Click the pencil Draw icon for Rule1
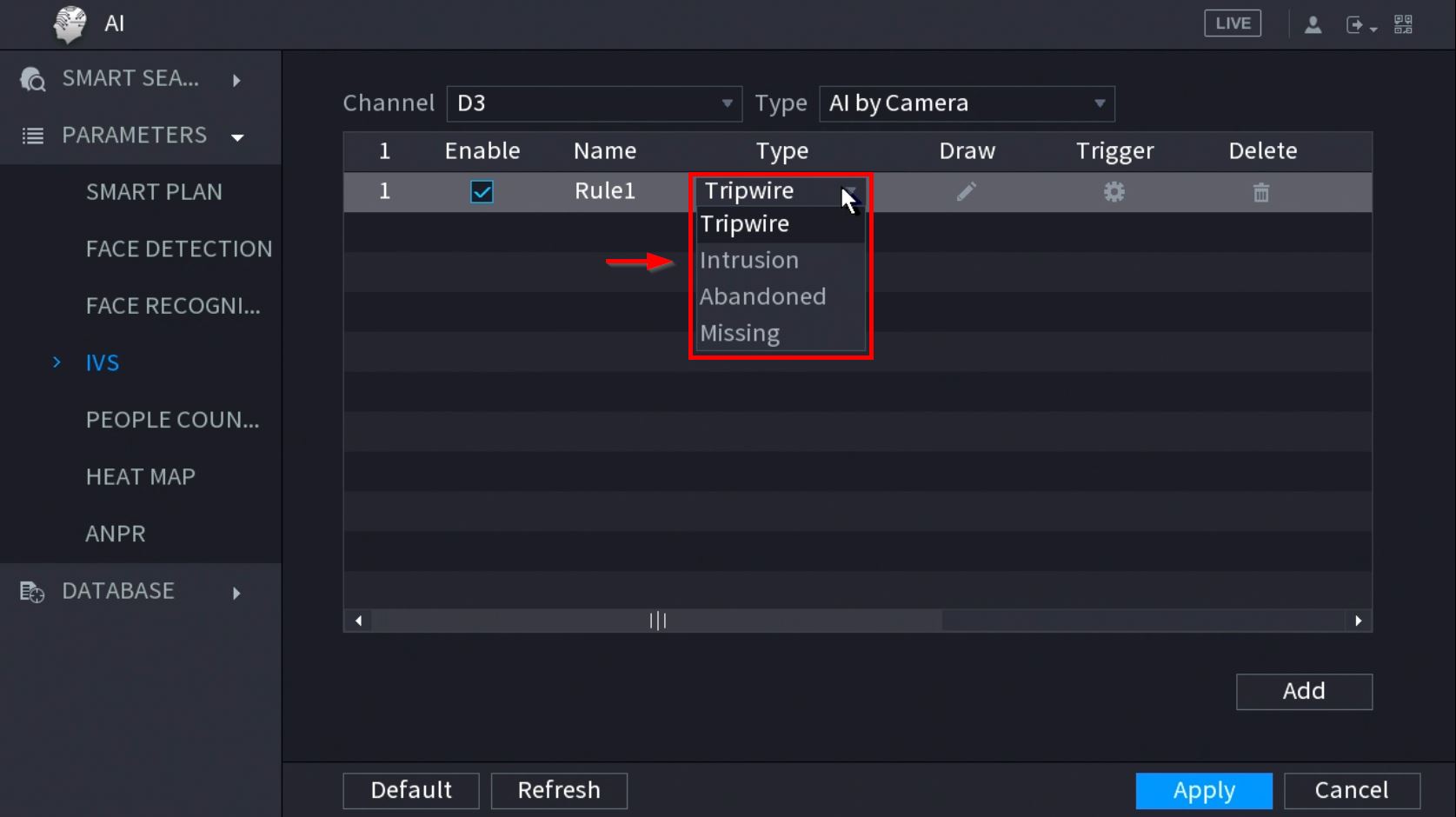This screenshot has width=1456, height=817. point(967,191)
